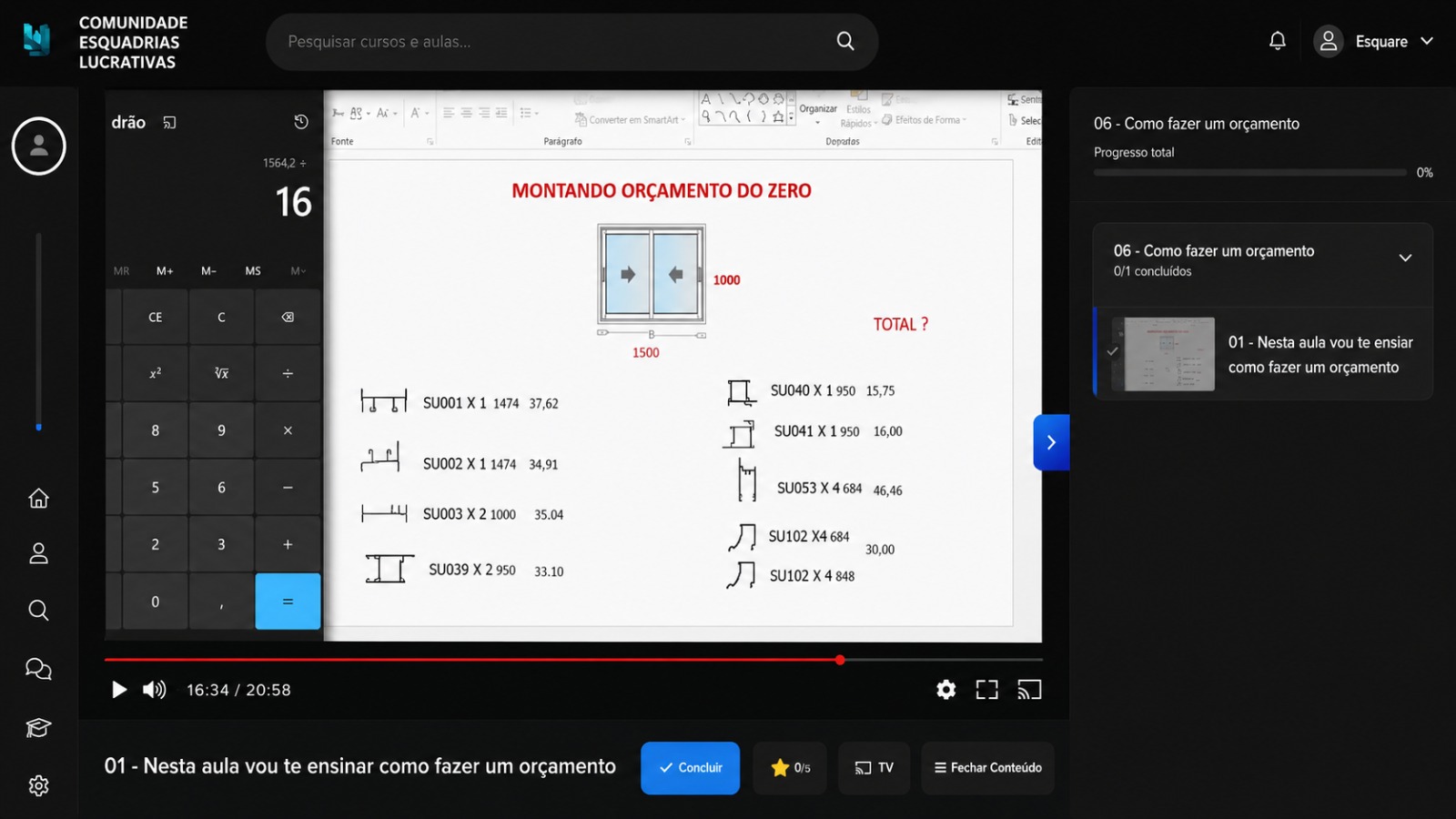Screen dimensions: 1456x819
Task: Open the sidebar graduation cap courses icon
Action: point(38,727)
